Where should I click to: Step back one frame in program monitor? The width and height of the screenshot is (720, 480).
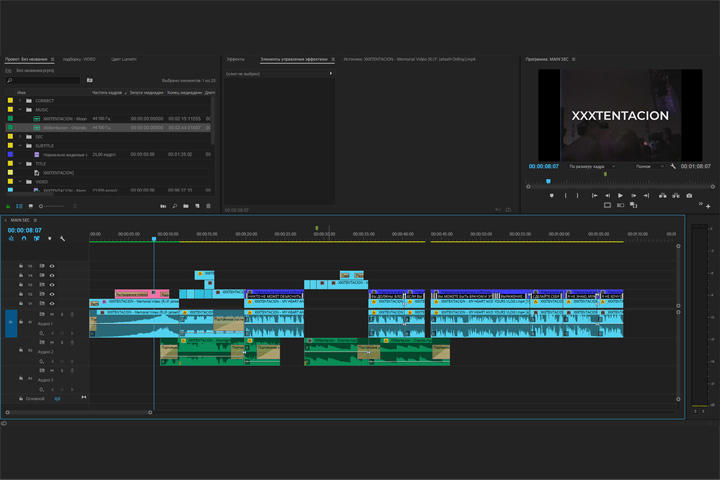(x=607, y=196)
